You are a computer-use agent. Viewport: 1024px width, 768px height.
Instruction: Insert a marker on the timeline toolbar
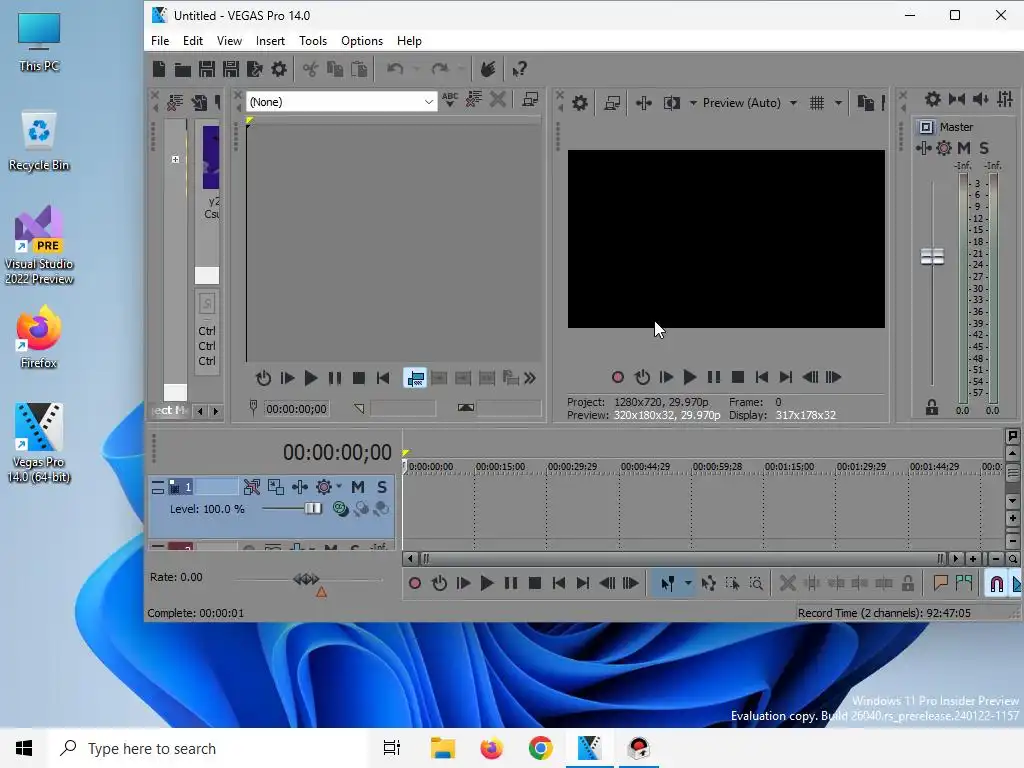pyautogui.click(x=940, y=583)
